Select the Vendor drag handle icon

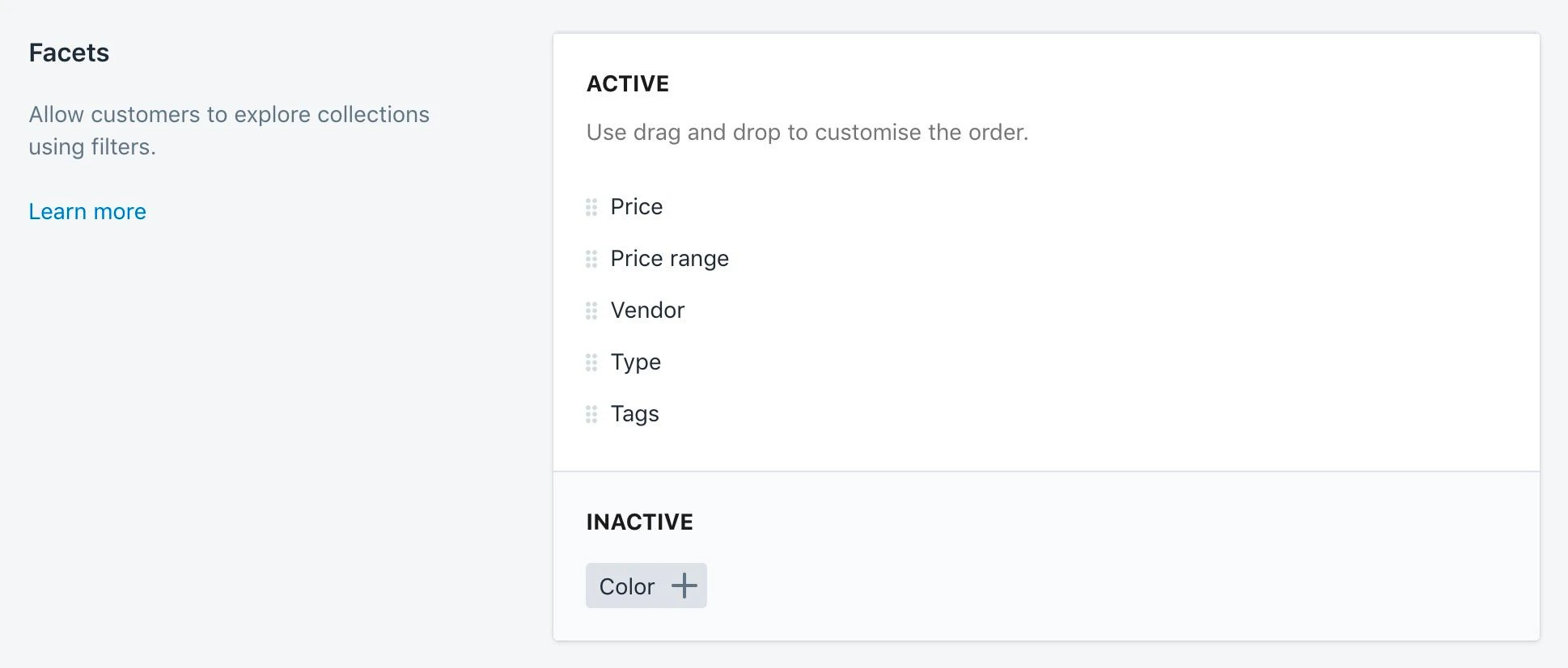point(590,311)
